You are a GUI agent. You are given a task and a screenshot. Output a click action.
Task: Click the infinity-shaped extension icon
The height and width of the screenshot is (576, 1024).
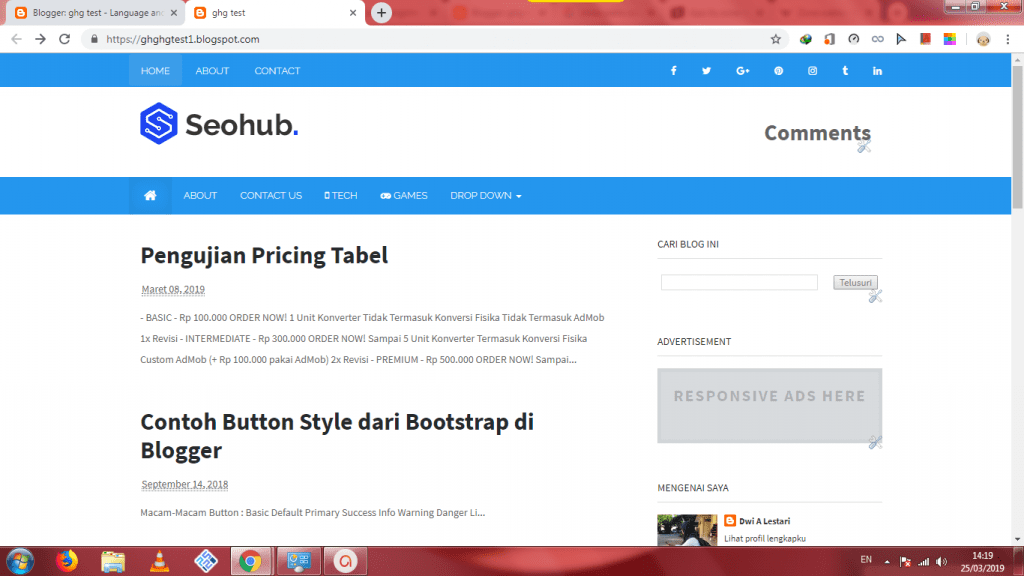point(877,39)
